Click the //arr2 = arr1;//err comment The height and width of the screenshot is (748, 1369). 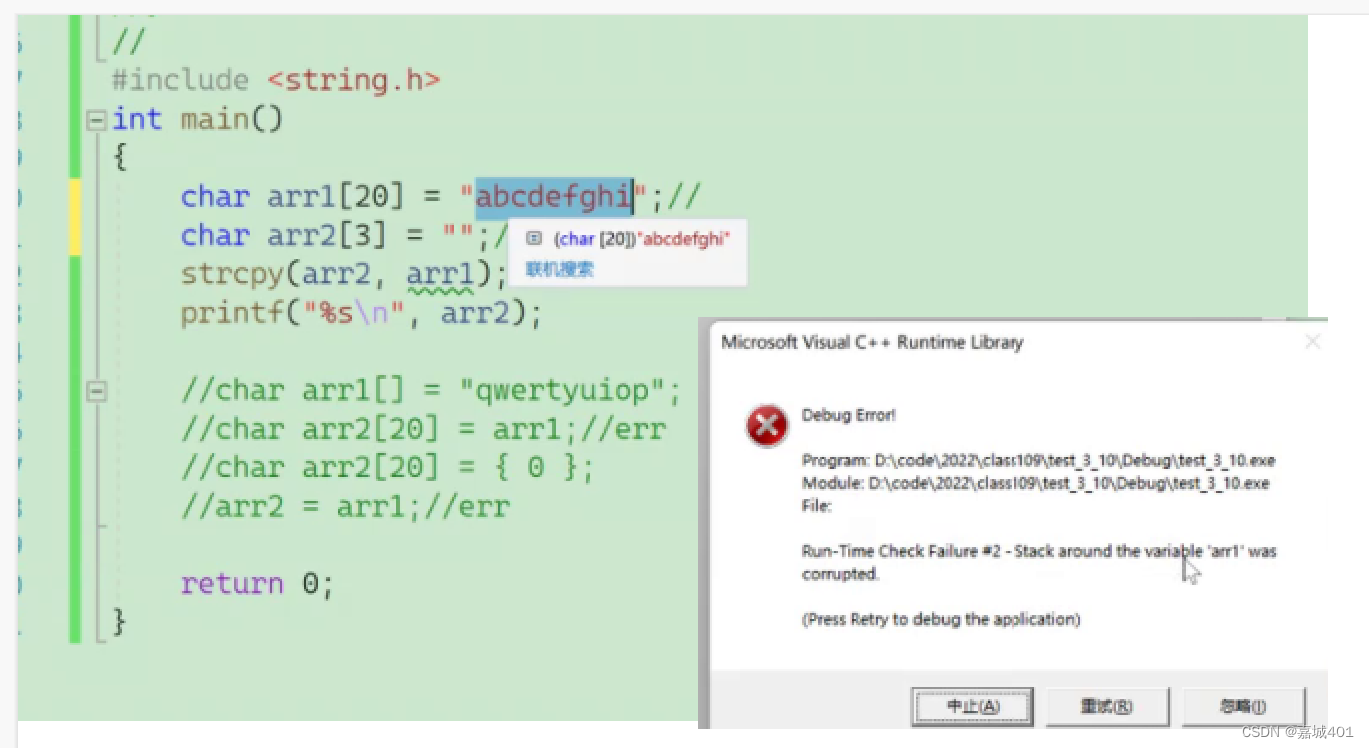tap(346, 507)
